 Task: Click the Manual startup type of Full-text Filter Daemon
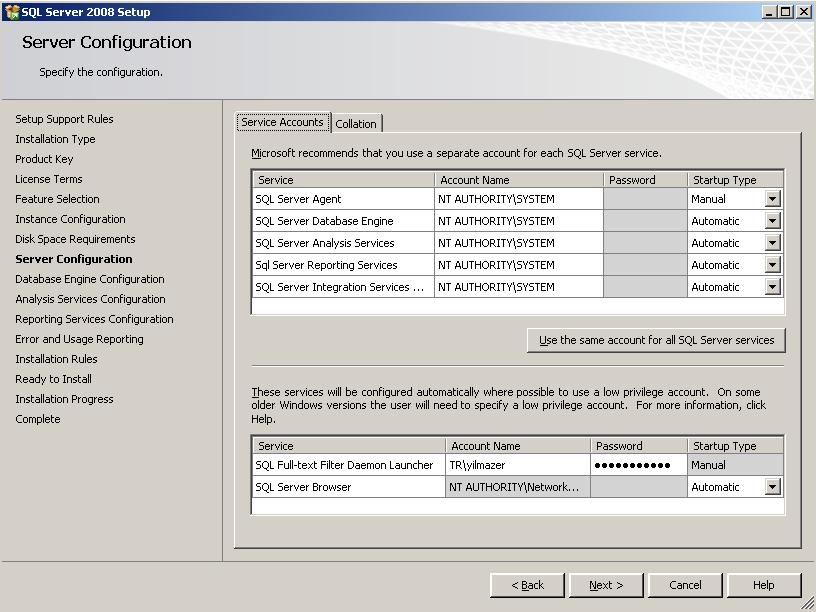pos(735,465)
